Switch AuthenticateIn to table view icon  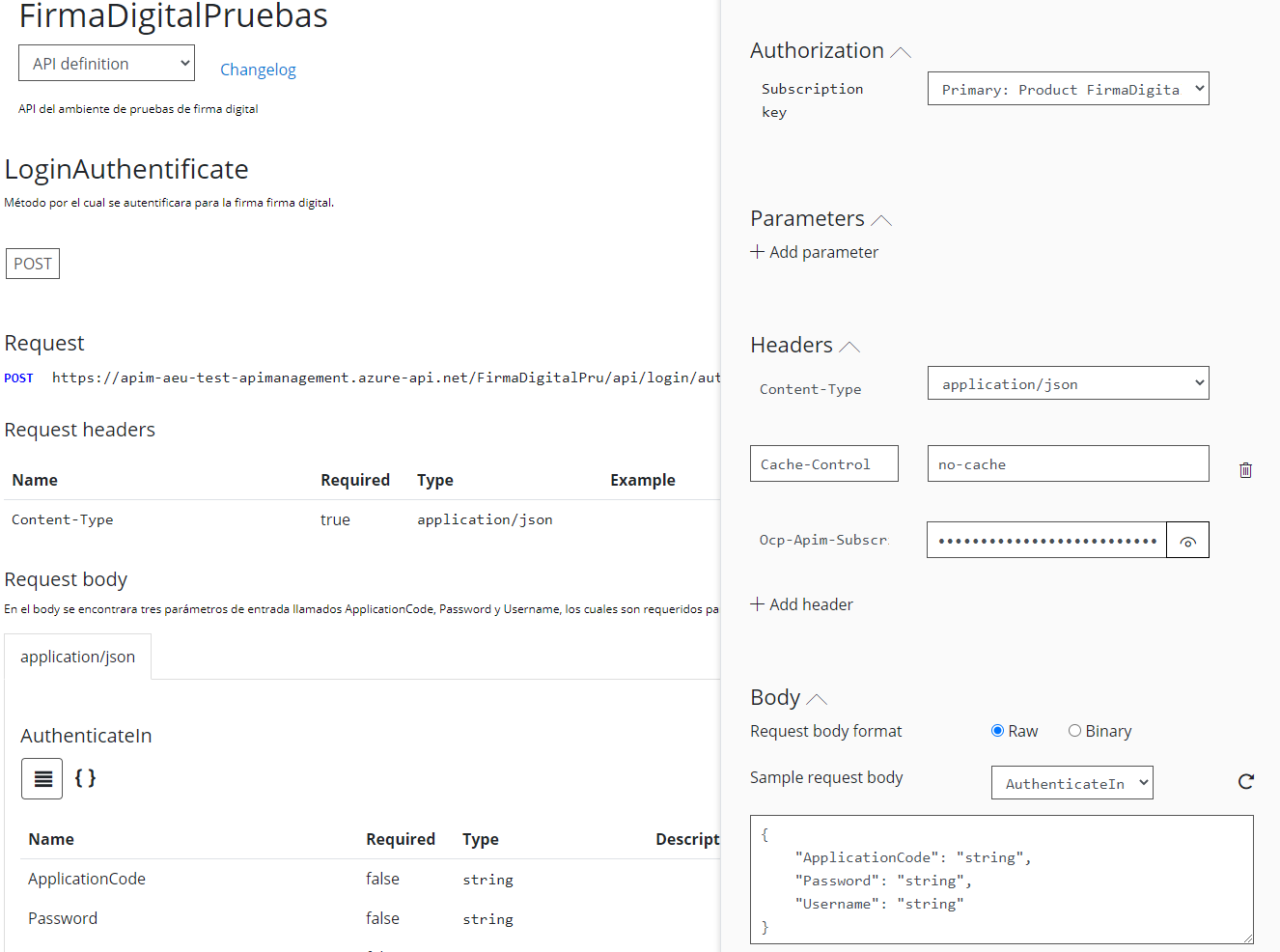(42, 779)
